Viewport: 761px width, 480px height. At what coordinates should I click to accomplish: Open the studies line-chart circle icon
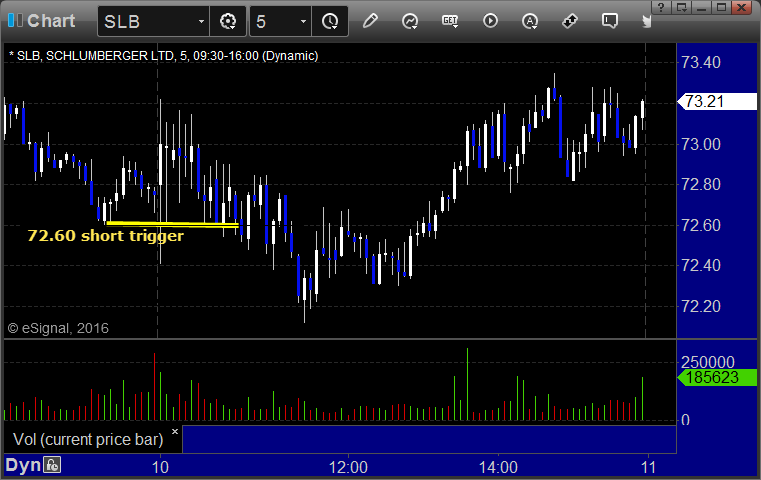coord(410,21)
